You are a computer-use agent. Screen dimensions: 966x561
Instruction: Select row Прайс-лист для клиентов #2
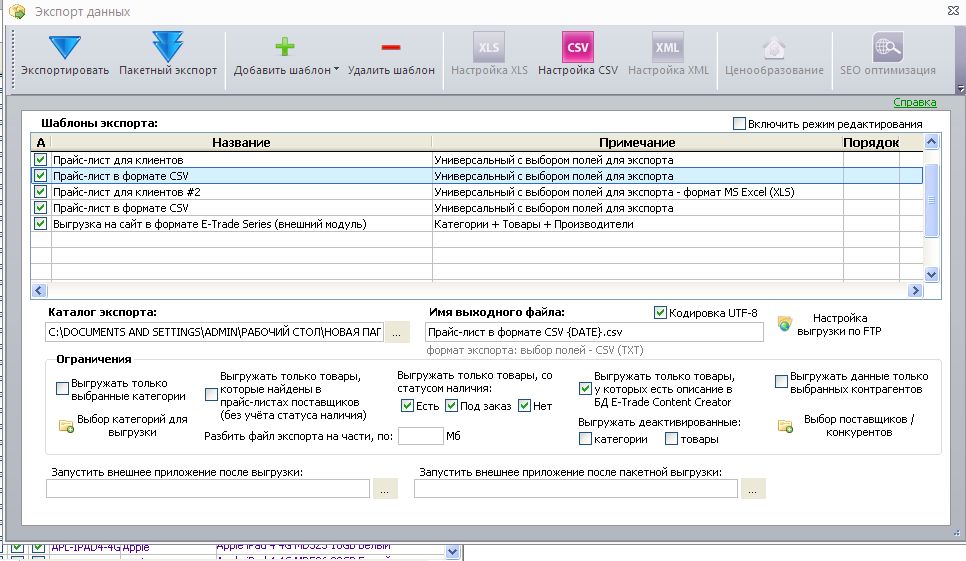click(477, 192)
